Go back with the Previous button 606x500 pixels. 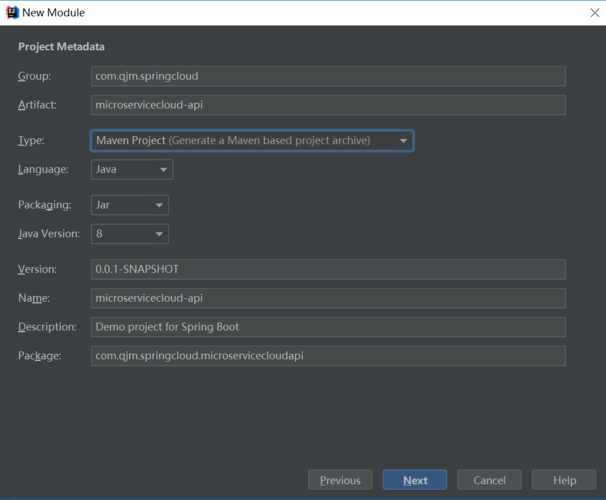[340, 480]
